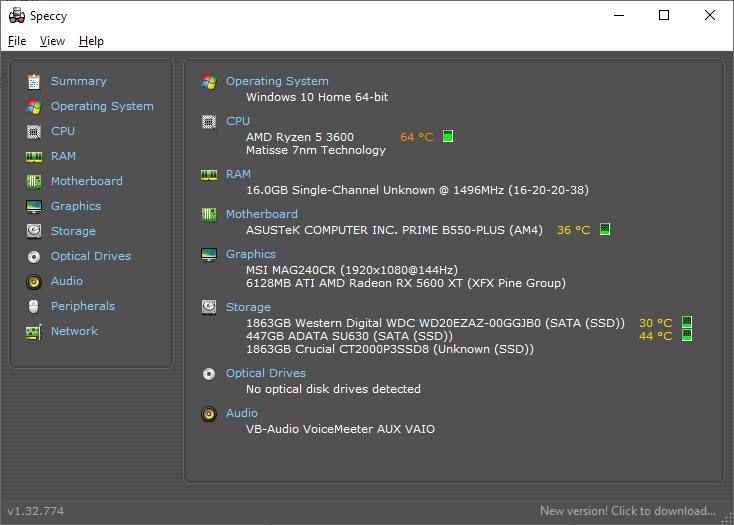The width and height of the screenshot is (734, 525).
Task: Go to Operating System section in sidebar
Action: 102,106
